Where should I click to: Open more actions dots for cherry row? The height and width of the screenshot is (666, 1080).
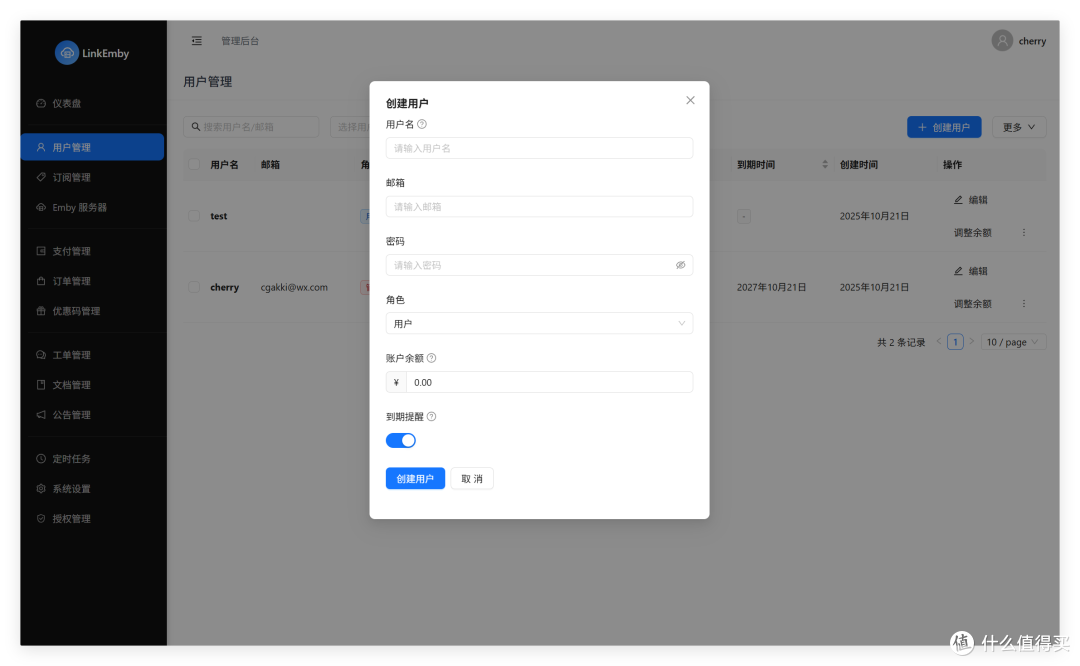coord(1024,304)
